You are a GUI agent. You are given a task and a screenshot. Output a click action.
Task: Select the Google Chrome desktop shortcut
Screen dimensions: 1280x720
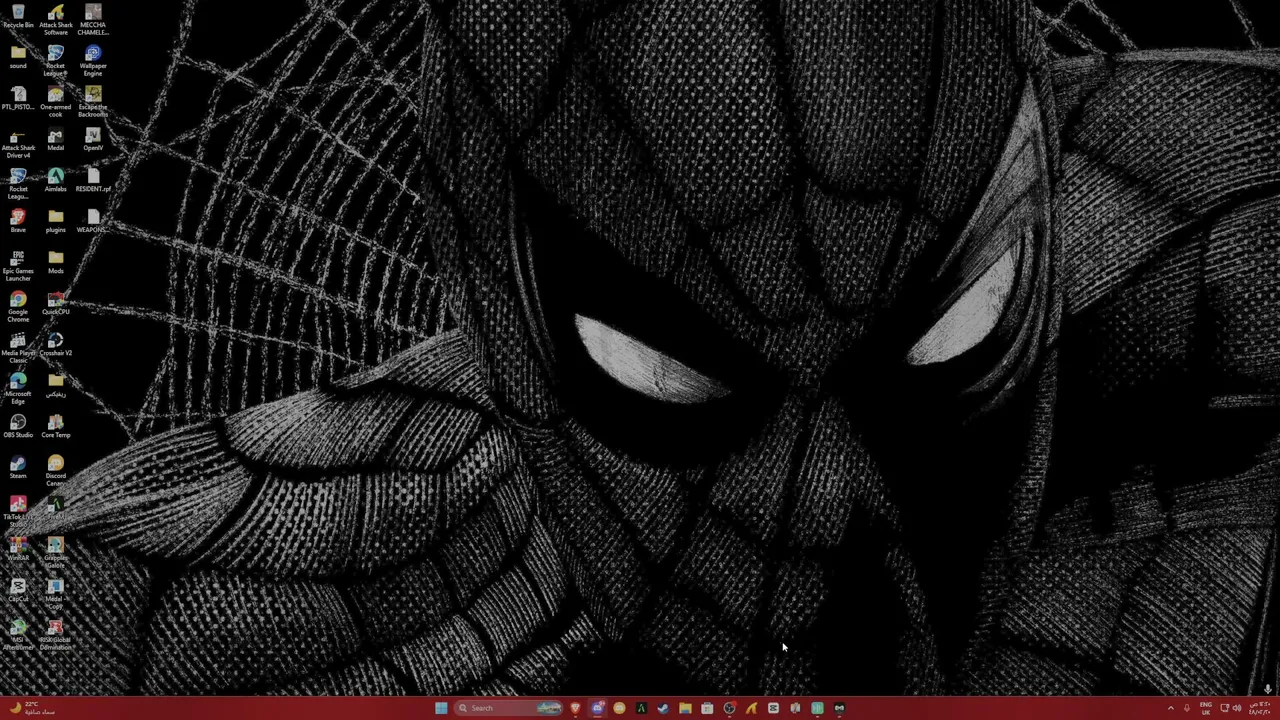point(18,307)
